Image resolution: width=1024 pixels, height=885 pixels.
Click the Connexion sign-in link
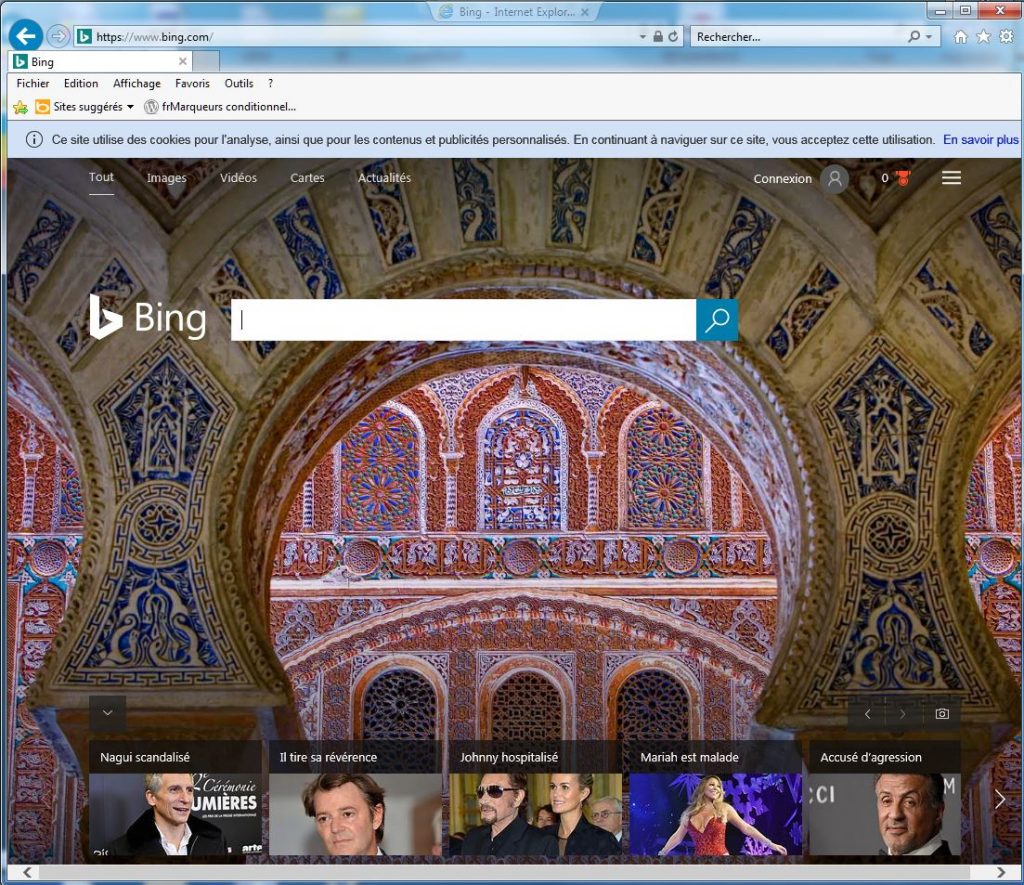point(782,179)
